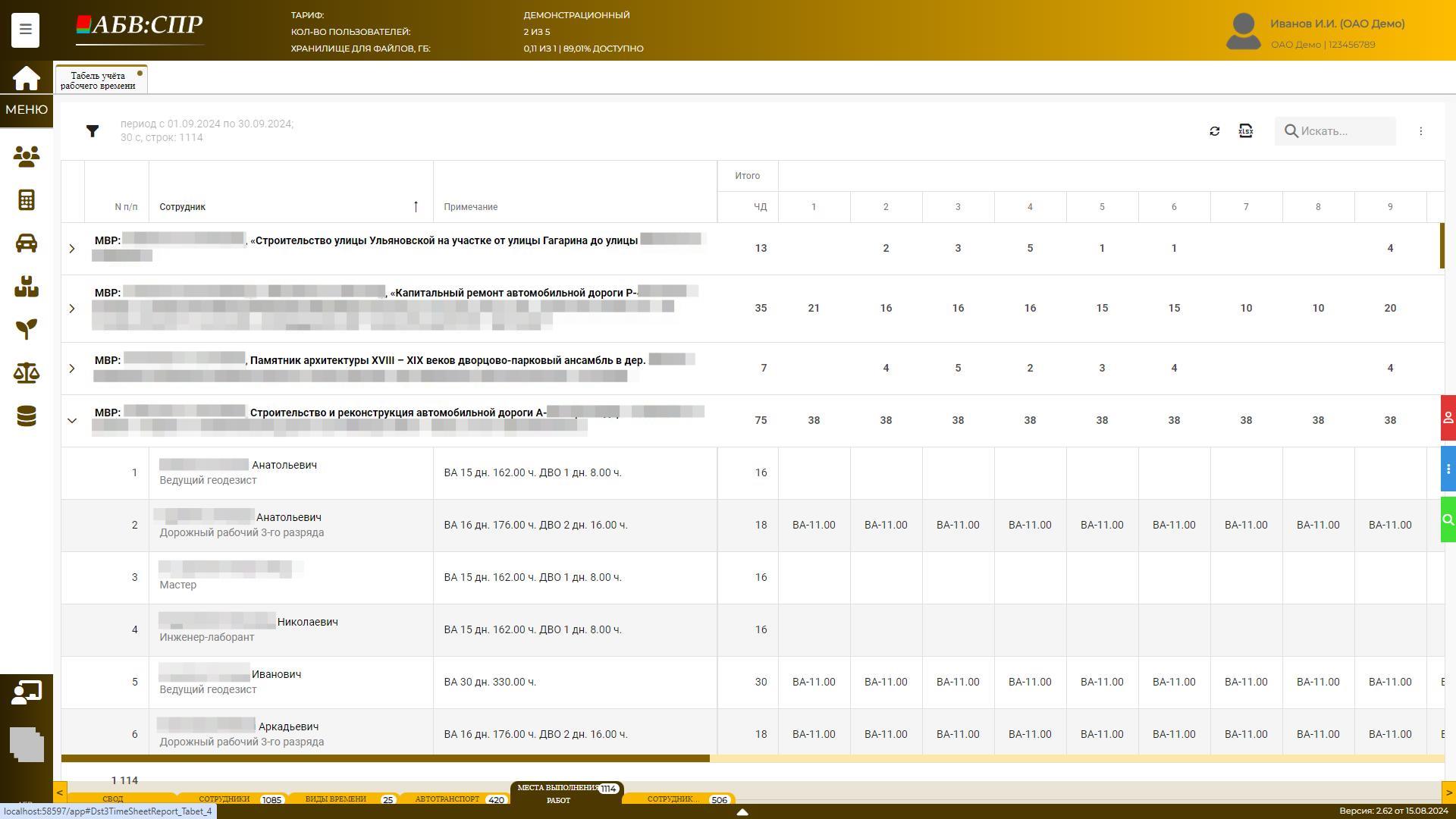Click the up arrow in the bottom bar

coord(742,811)
